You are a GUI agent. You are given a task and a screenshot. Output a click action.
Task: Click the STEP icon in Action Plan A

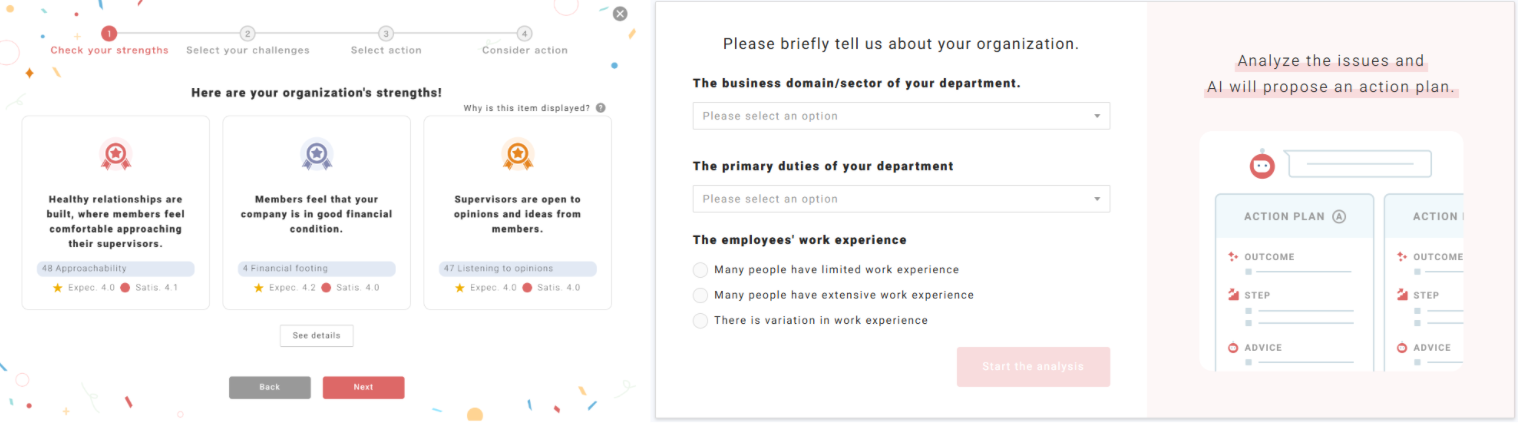pyautogui.click(x=1233, y=295)
